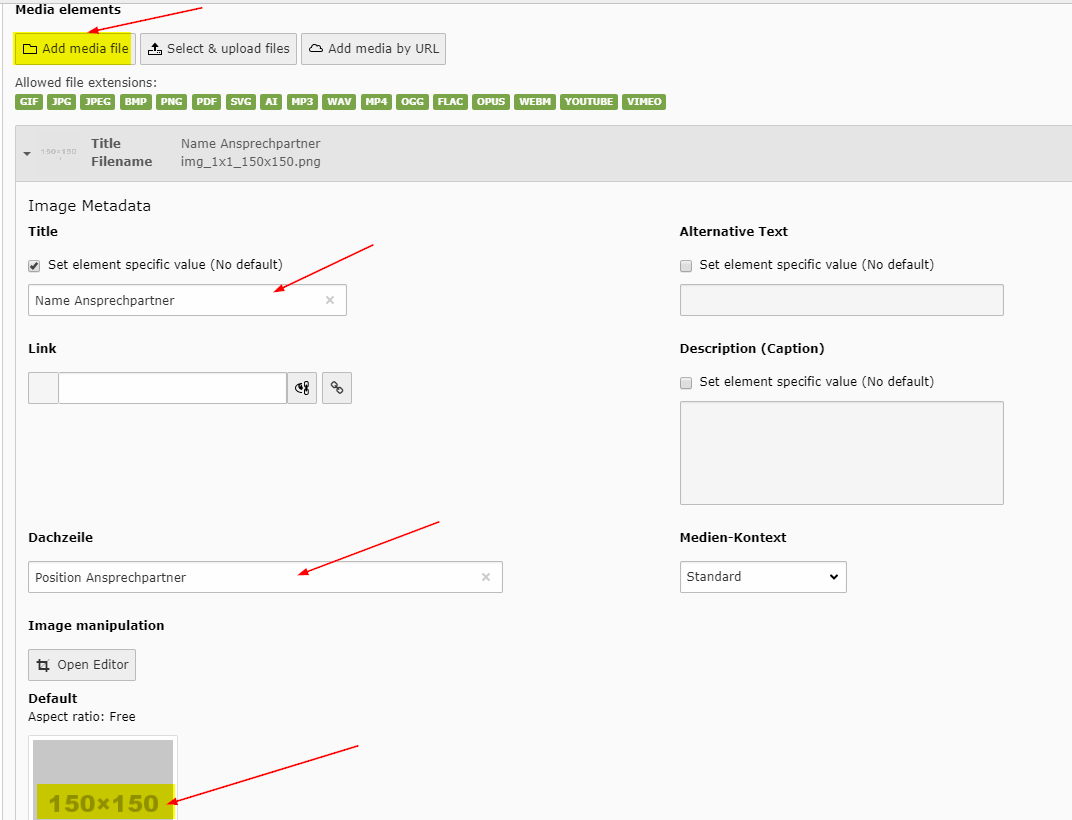Click the Description (Caption) text area
This screenshot has height=820, width=1072.
pyautogui.click(x=841, y=453)
